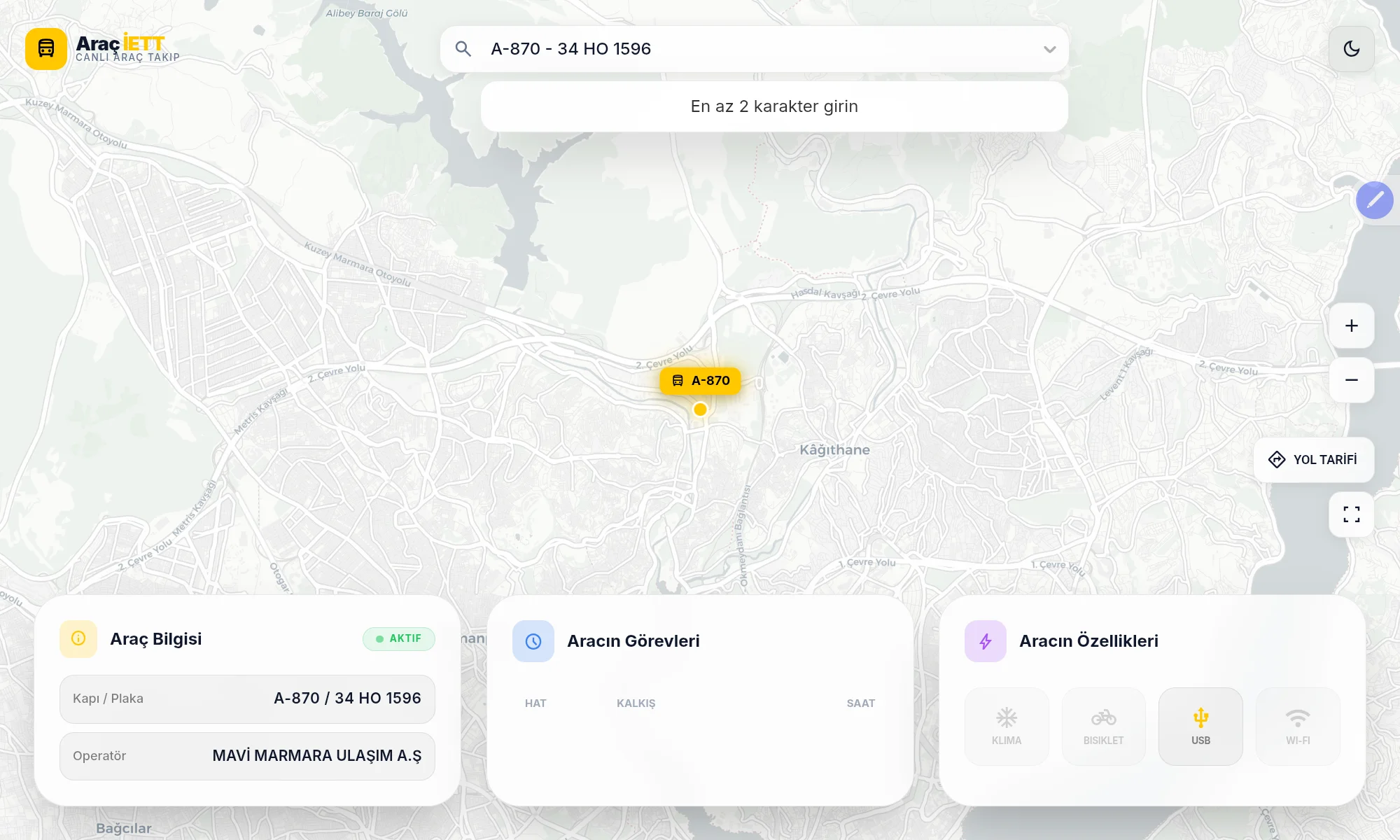1400x840 pixels.
Task: Click the search magnifier icon
Action: click(463, 49)
